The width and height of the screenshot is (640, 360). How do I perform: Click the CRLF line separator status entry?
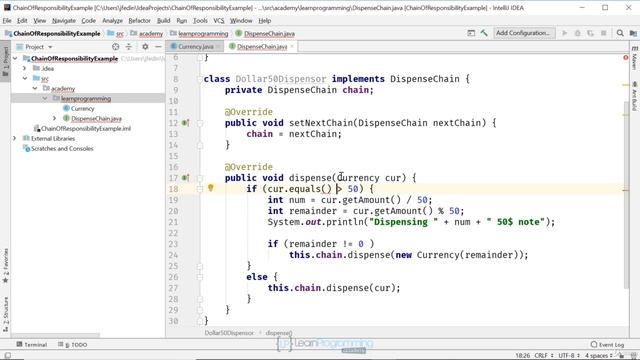[x=544, y=356]
